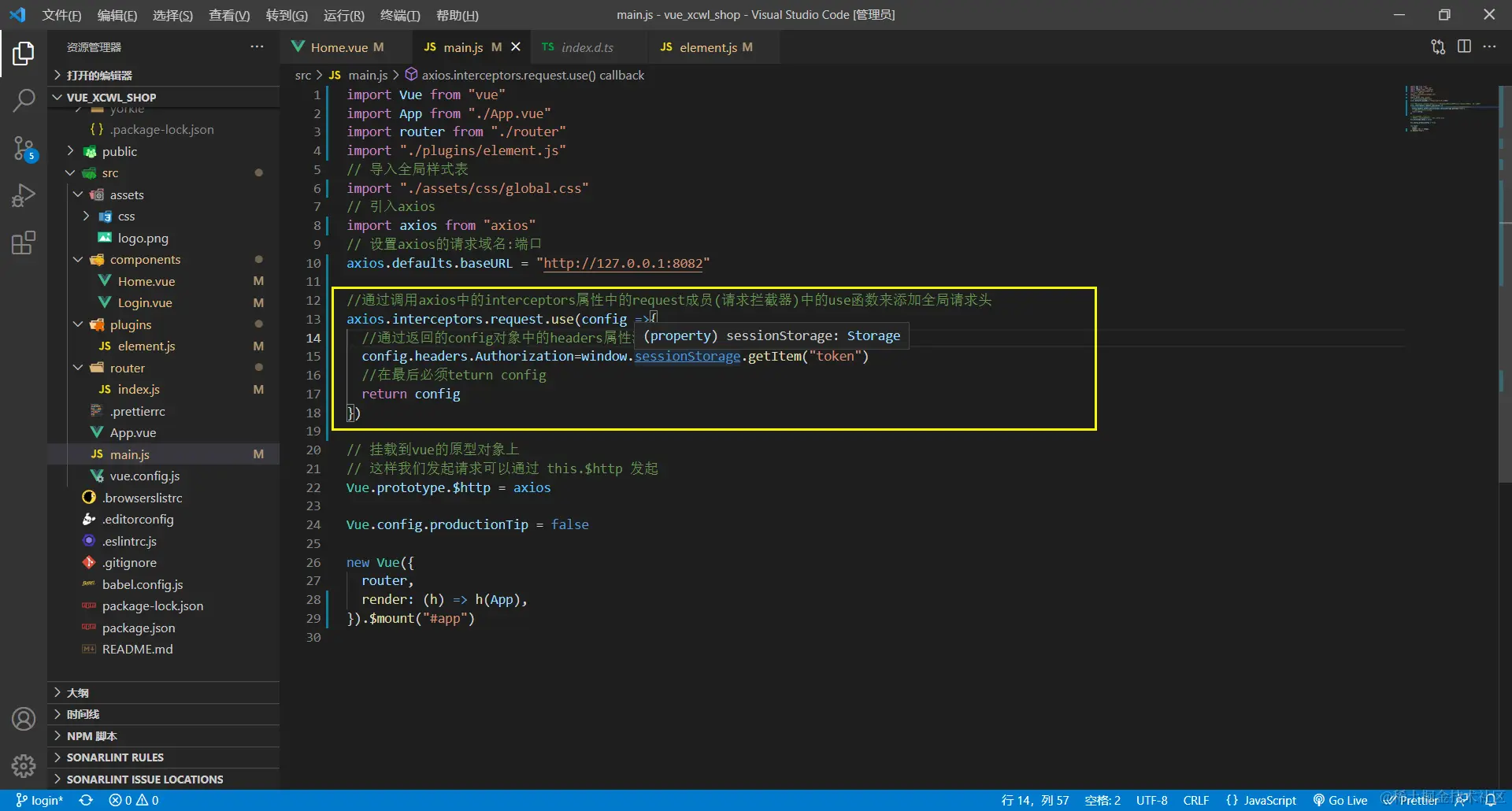1512x811 pixels.
Task: Open errors and warnings problems indicator
Action: [x=134, y=800]
